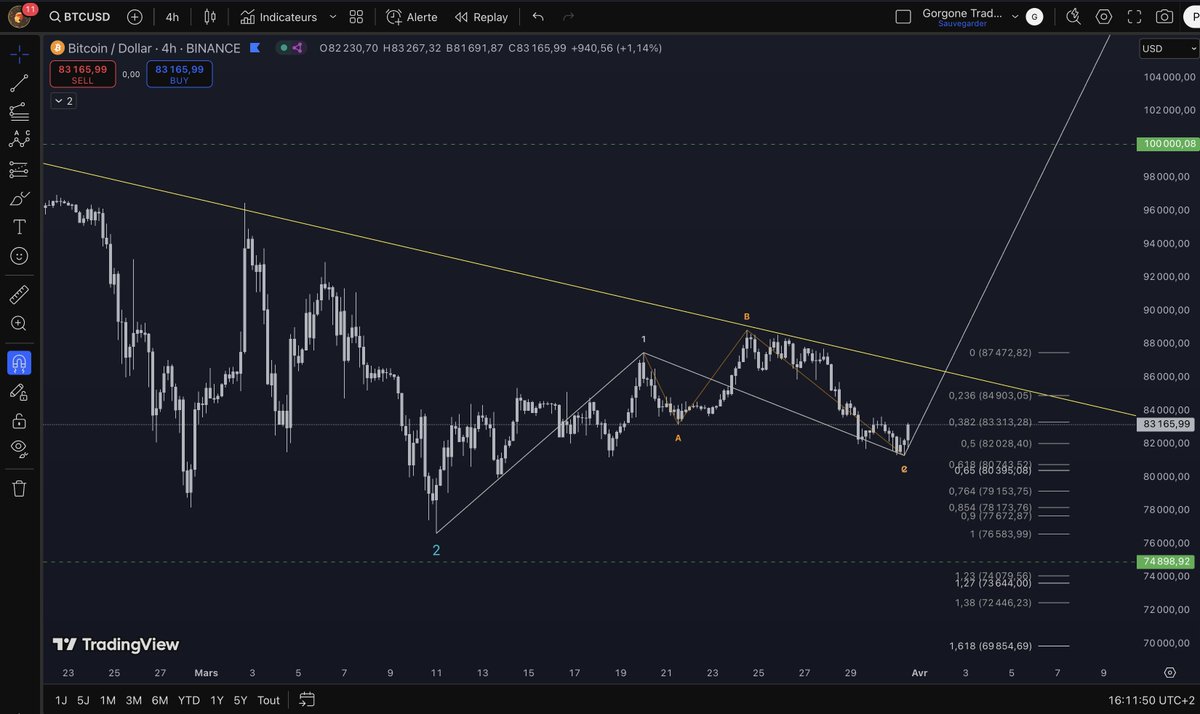
Task: Toggle lock all drawings
Action: [19, 420]
